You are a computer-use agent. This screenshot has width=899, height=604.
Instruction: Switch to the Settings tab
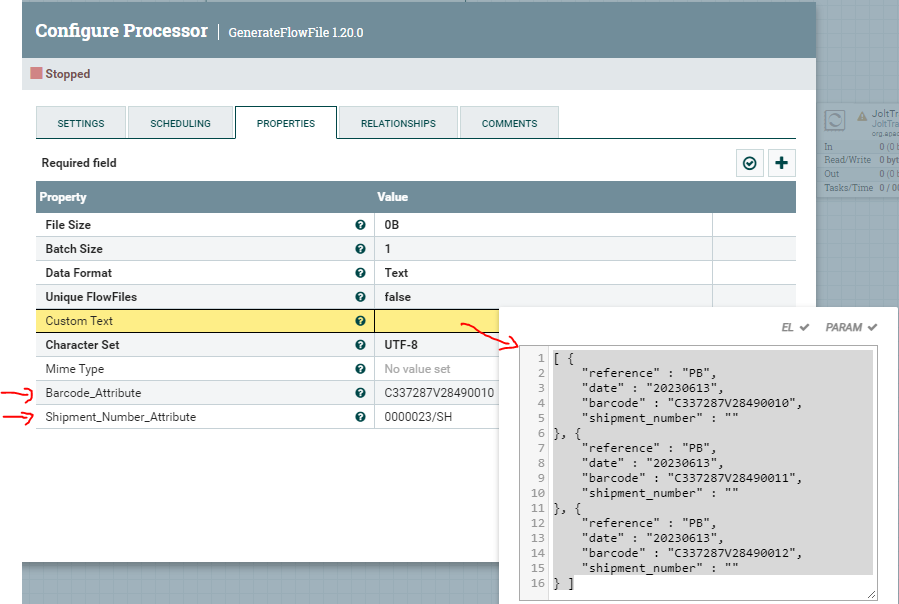tap(81, 123)
